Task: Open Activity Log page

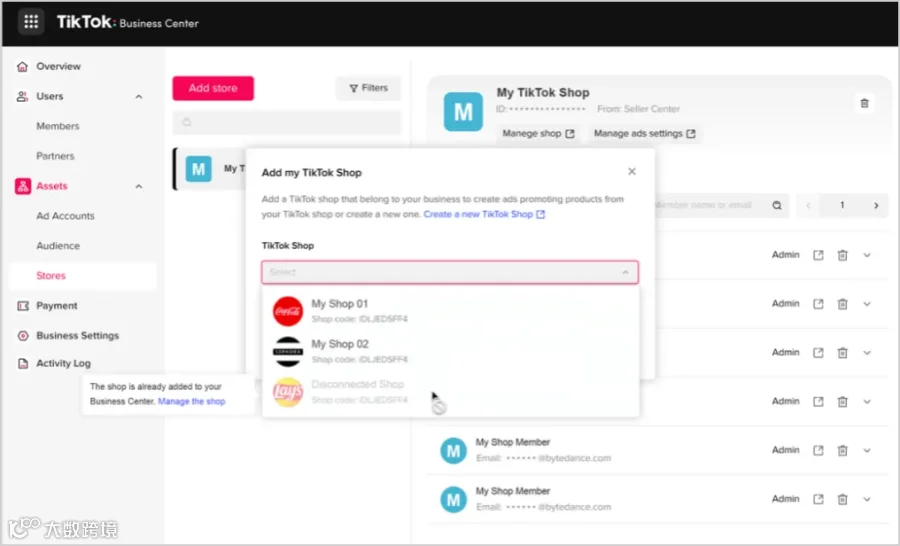Action: [63, 363]
